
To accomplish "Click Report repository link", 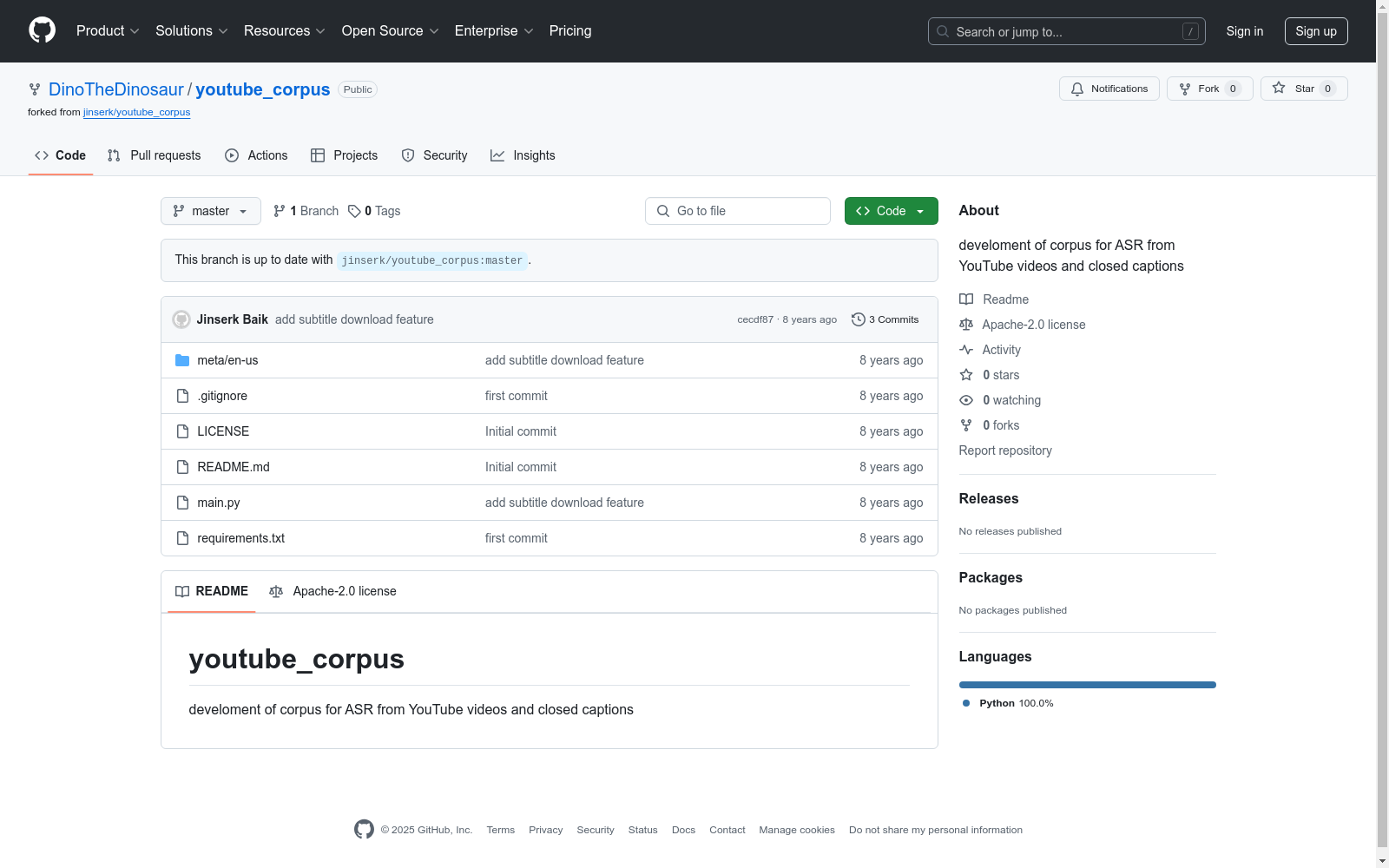I will (x=1005, y=450).
